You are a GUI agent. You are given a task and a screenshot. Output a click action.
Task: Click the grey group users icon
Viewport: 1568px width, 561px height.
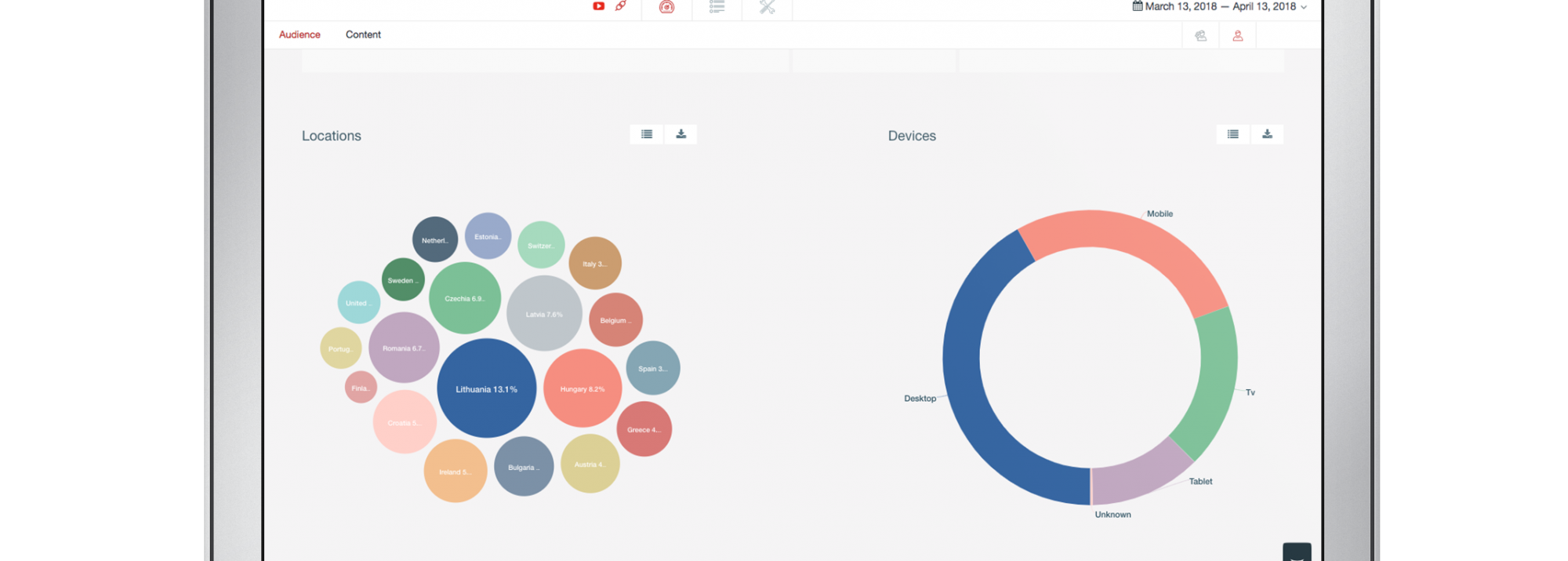(1200, 36)
